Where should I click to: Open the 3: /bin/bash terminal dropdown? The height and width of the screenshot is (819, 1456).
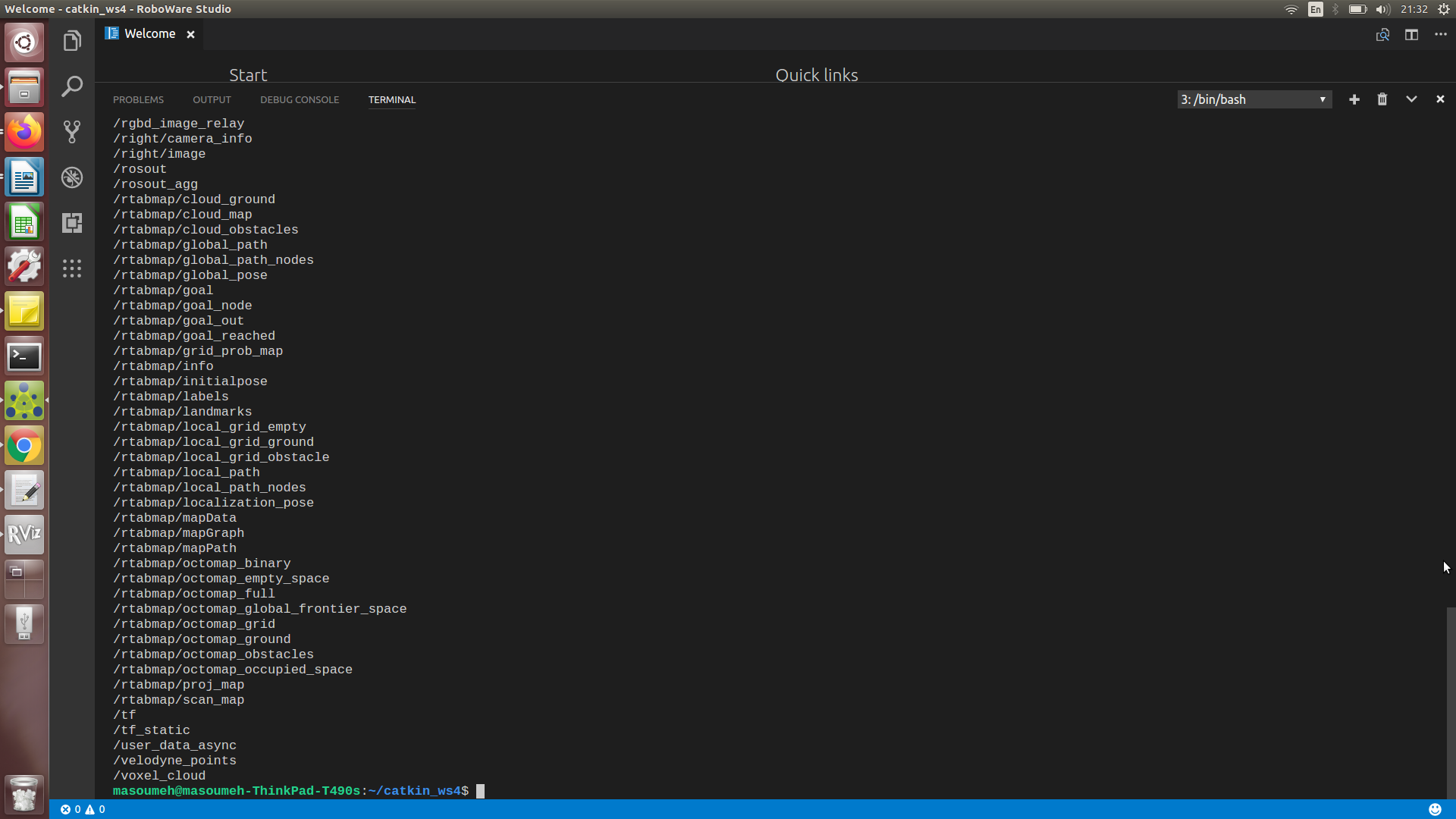click(x=1254, y=99)
